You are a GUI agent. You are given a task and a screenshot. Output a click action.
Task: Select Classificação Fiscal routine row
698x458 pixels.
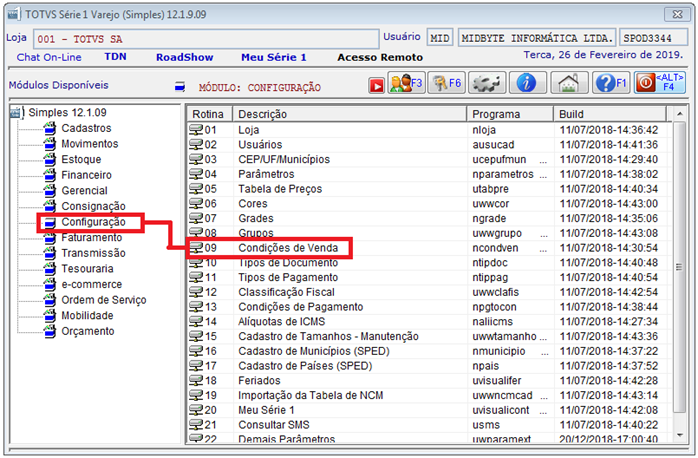[428, 292]
